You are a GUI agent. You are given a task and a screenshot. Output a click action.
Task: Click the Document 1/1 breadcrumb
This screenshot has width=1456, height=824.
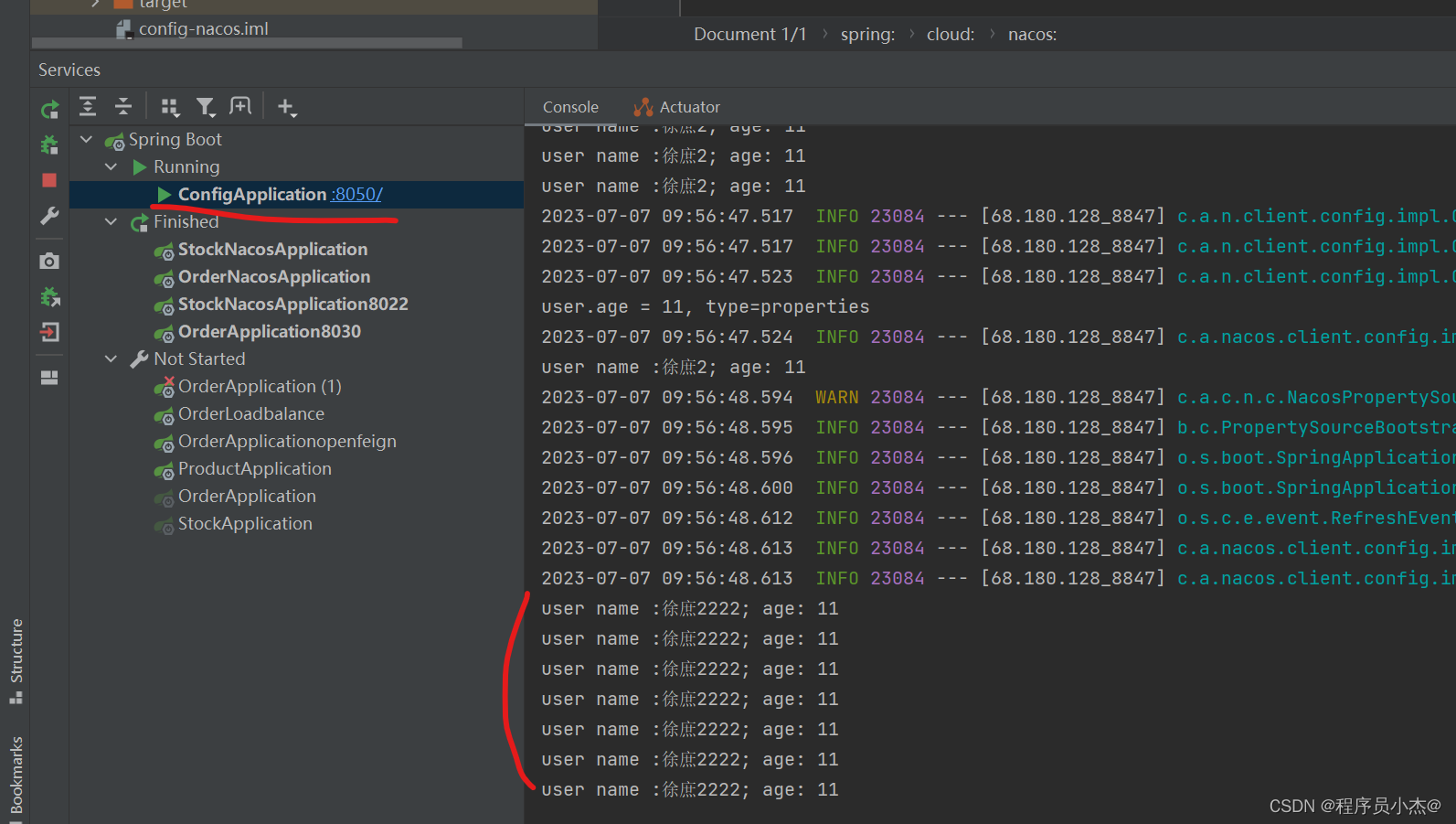(x=749, y=35)
